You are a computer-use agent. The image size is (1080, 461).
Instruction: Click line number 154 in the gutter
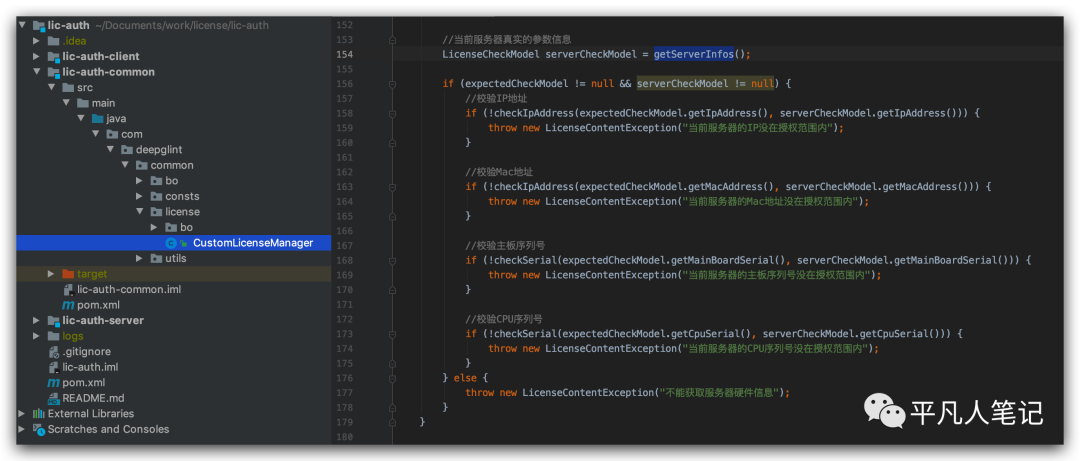click(x=344, y=54)
